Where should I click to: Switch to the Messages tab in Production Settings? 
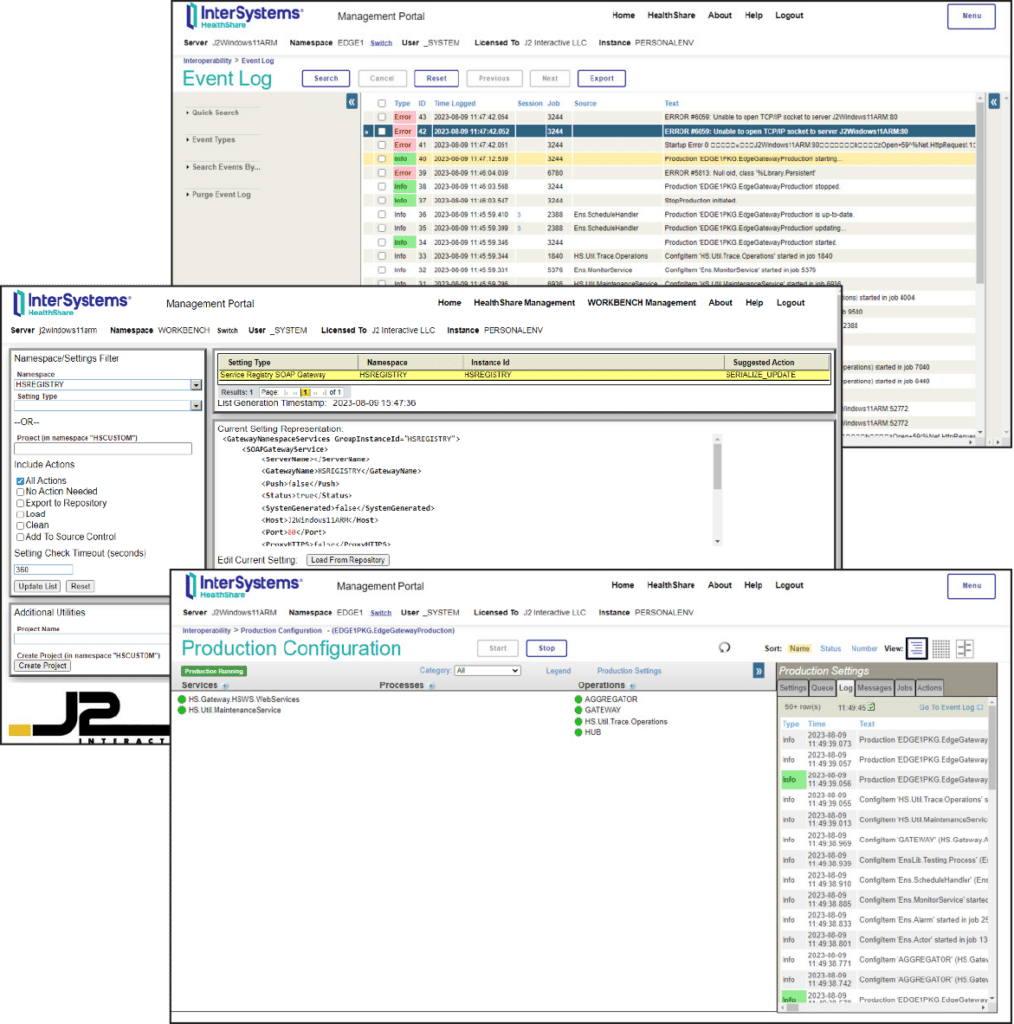(x=874, y=688)
